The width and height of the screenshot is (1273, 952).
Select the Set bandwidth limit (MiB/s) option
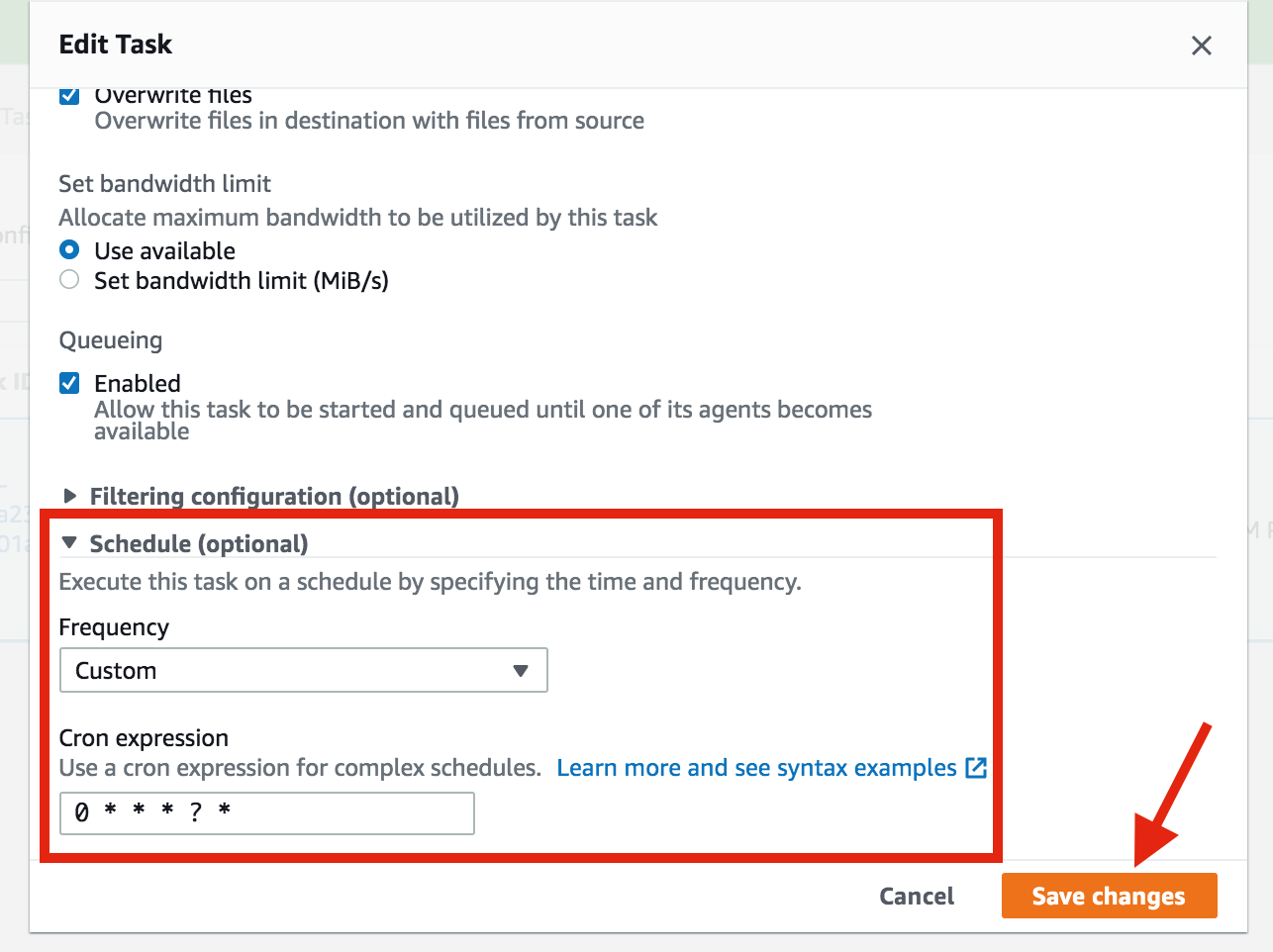[x=69, y=279]
